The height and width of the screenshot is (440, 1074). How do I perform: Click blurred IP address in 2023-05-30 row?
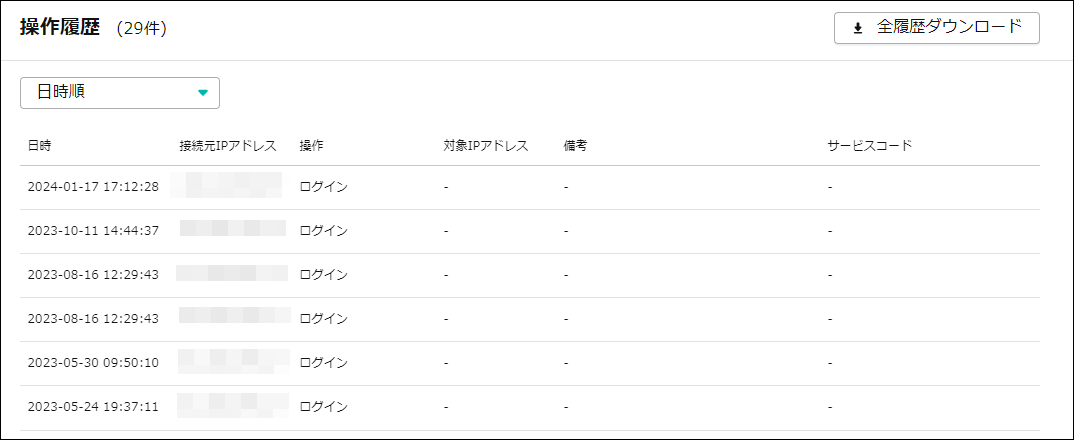(232, 360)
